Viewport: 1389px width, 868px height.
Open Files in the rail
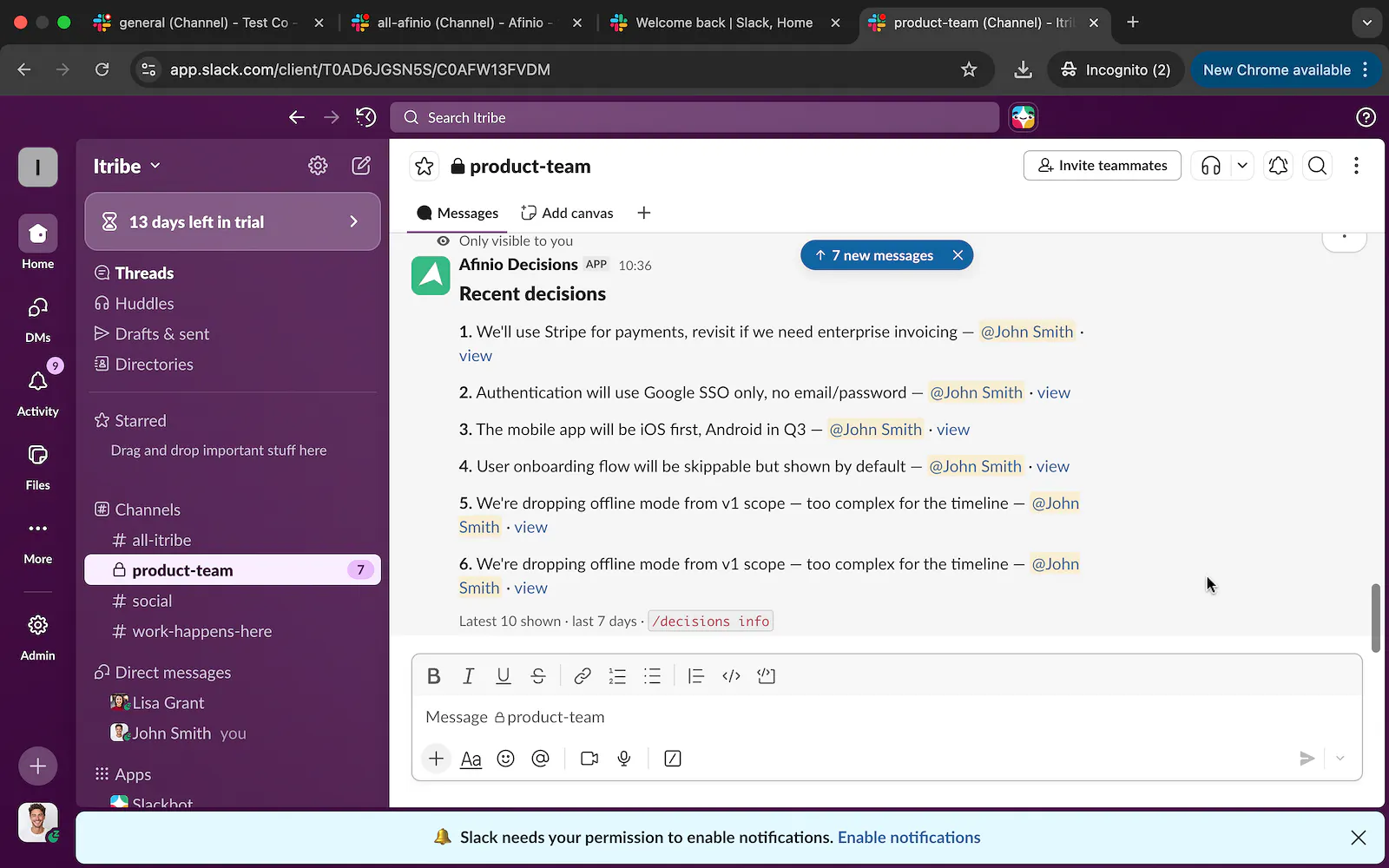38,466
